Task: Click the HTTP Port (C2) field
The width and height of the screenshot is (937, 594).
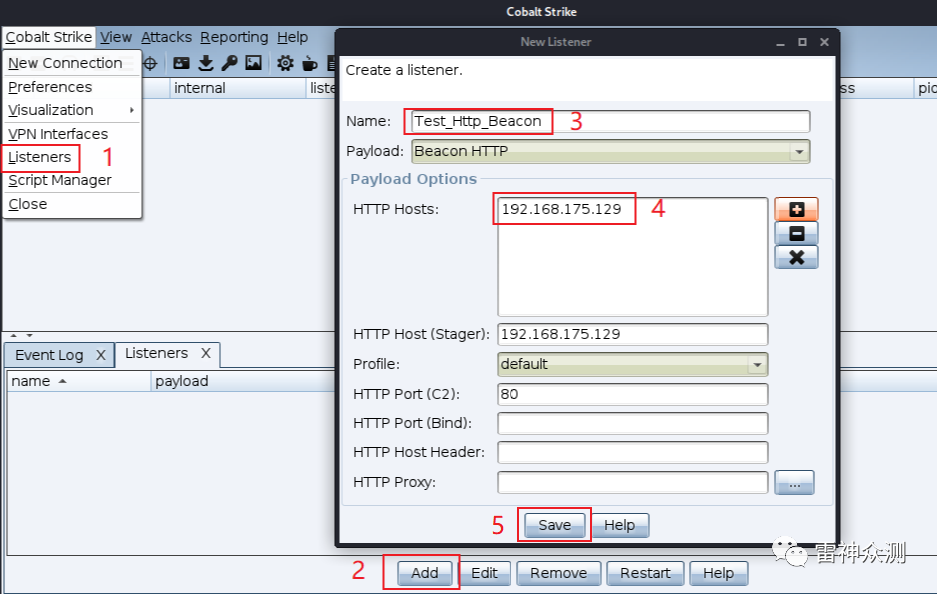Action: (632, 394)
